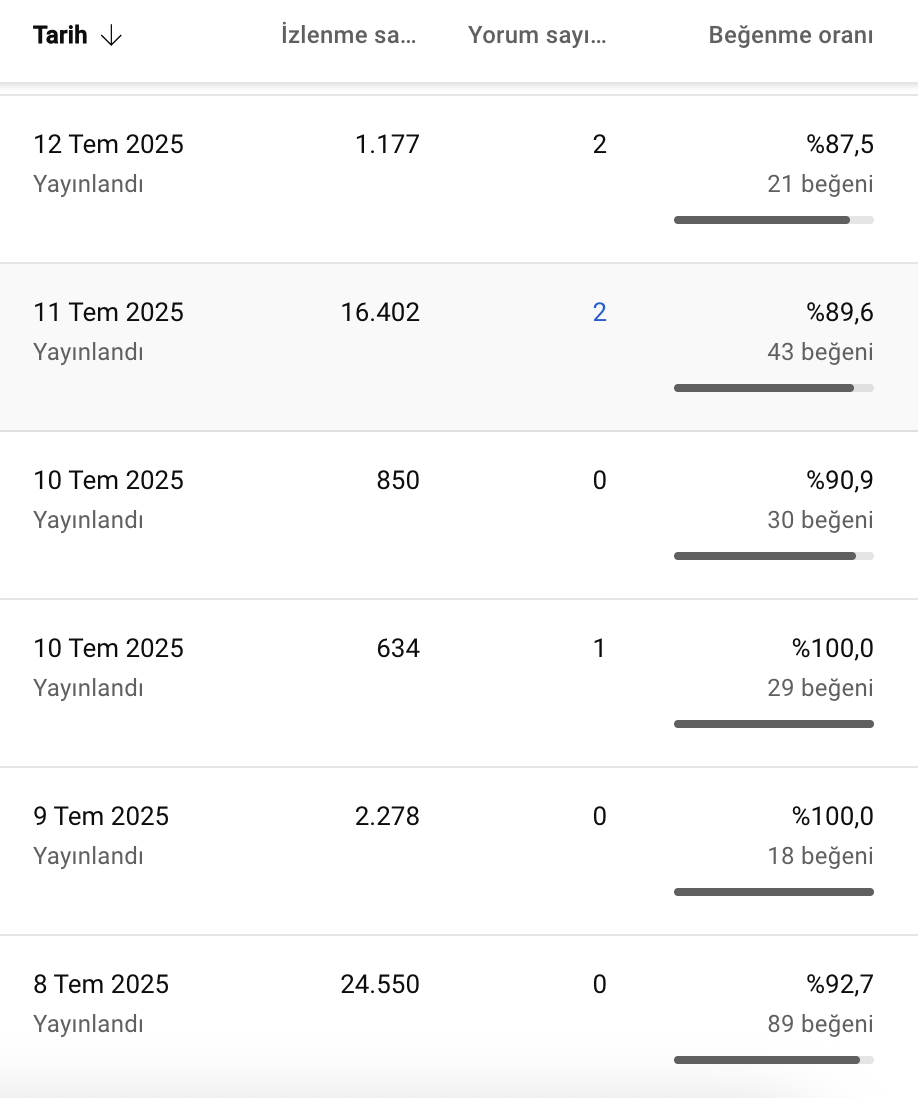Screen dimensions: 918x1098
Task: Click the like ratio bar for %92,7
Action: pyautogui.click(x=774, y=1060)
